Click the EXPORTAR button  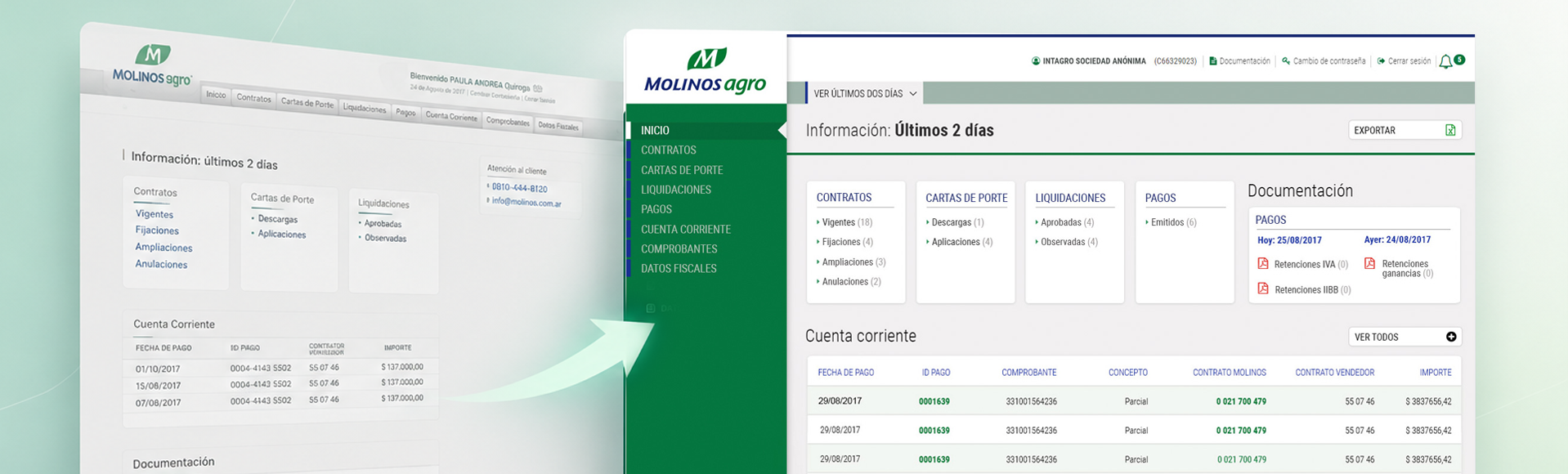[x=1404, y=130]
